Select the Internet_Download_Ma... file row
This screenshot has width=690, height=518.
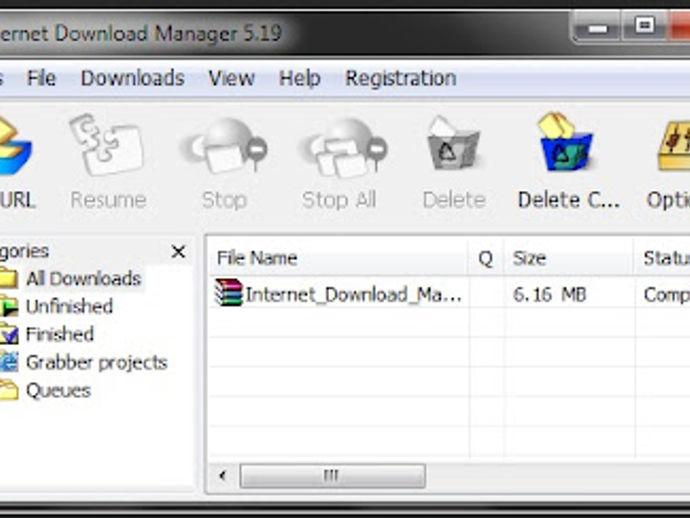[x=449, y=294]
